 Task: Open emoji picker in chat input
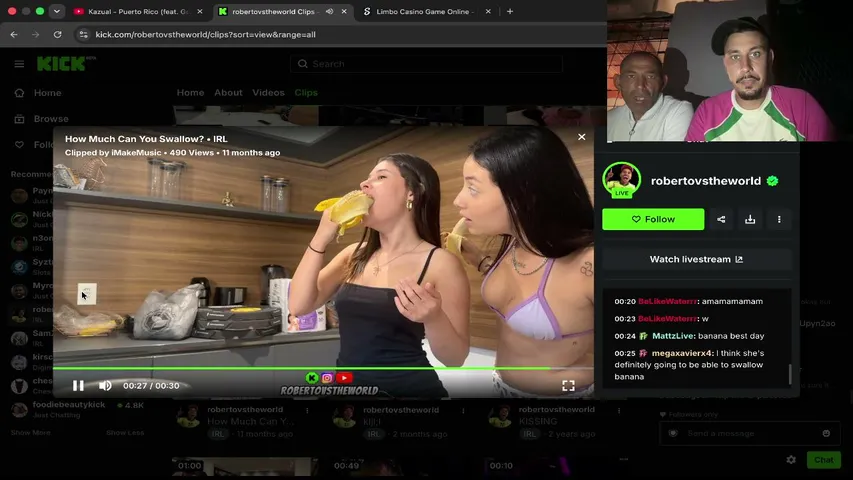point(826,433)
